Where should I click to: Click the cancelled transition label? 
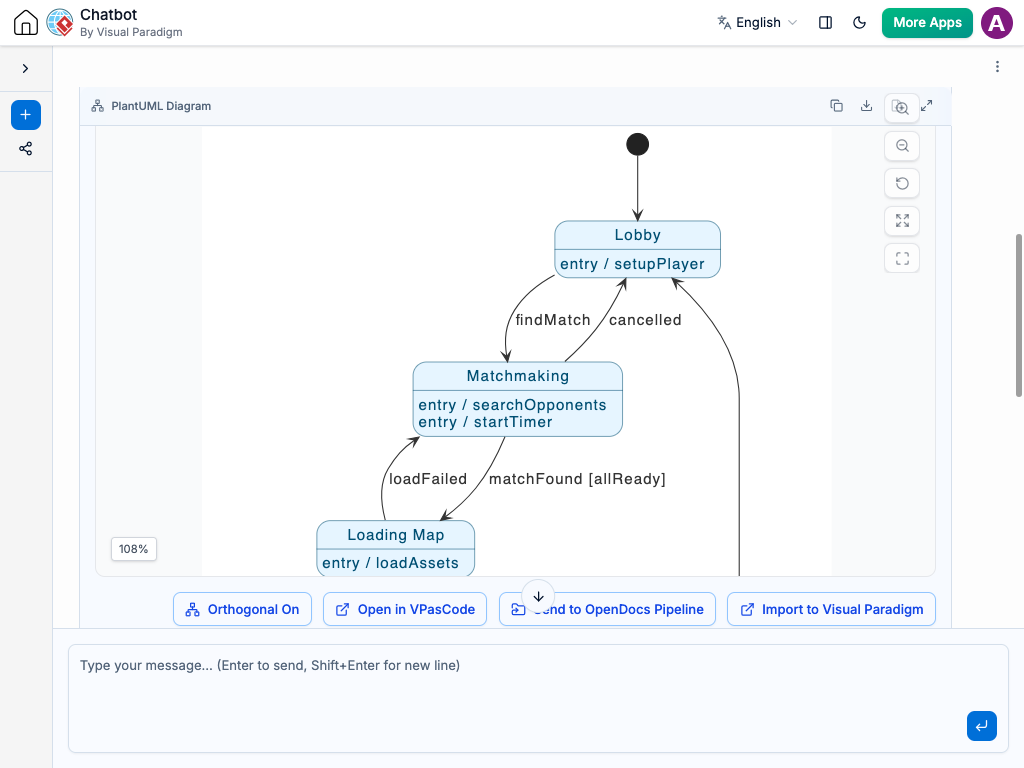[x=645, y=320]
